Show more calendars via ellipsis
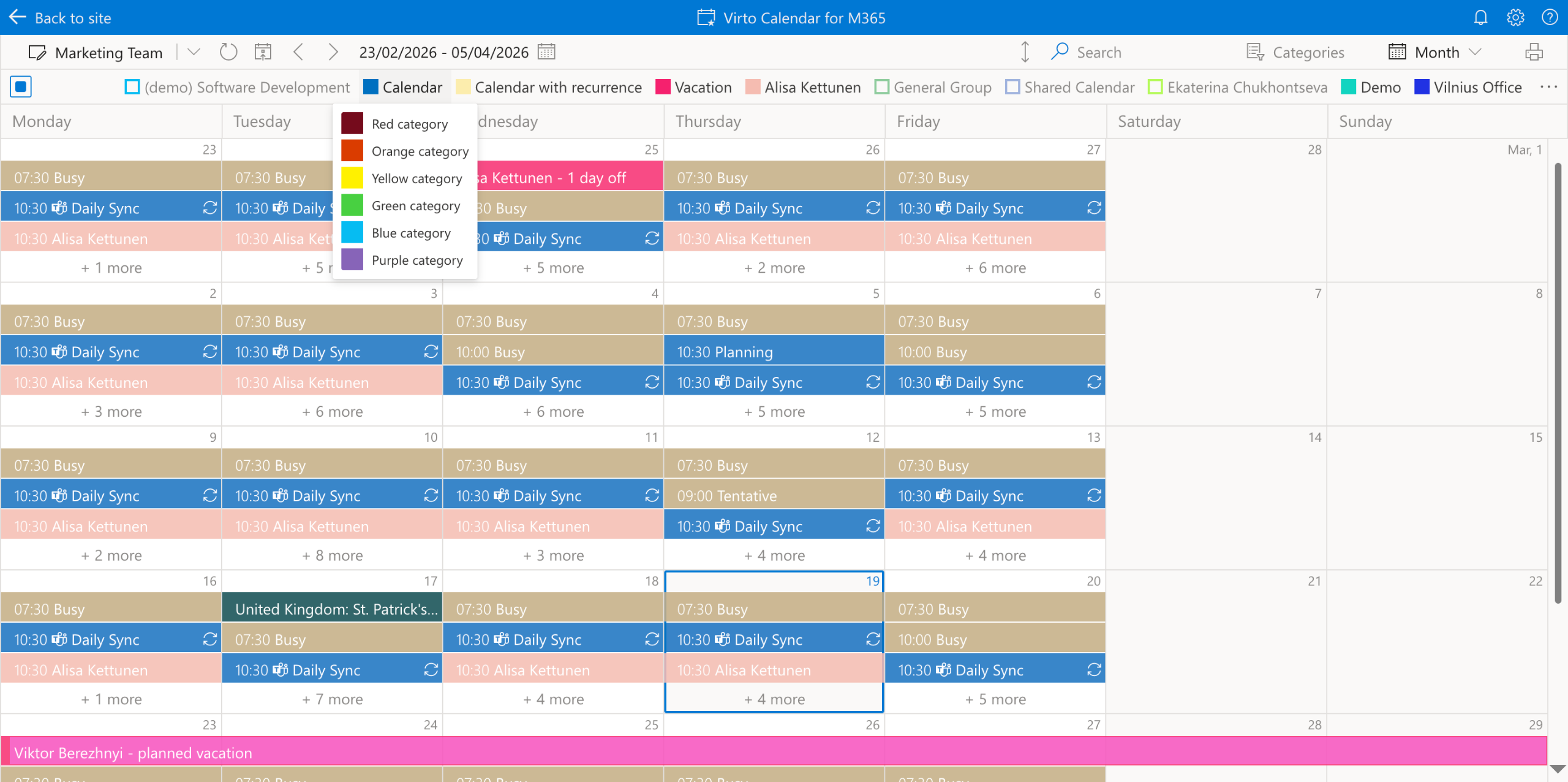The height and width of the screenshot is (782, 1568). click(1548, 87)
